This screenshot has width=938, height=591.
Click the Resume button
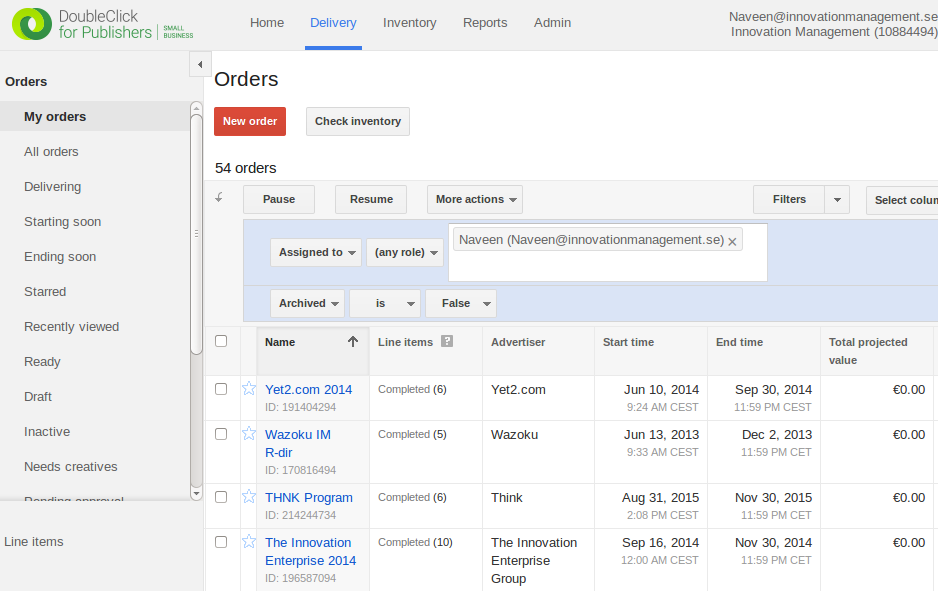[x=371, y=199]
